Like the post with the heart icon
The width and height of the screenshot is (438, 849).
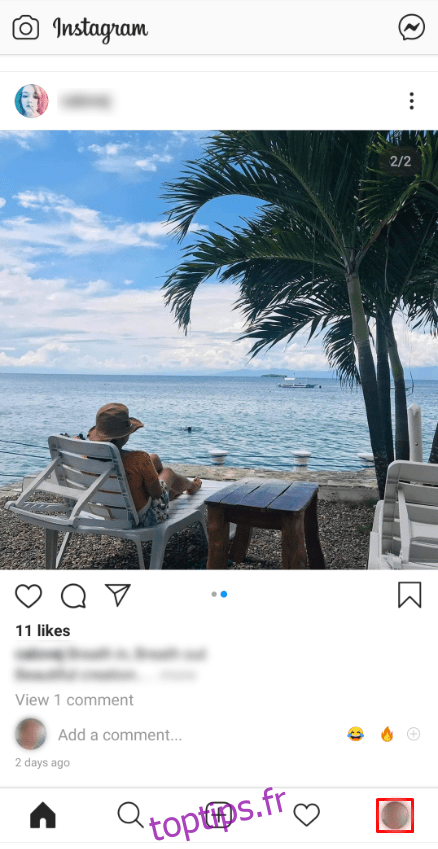[x=28, y=596]
